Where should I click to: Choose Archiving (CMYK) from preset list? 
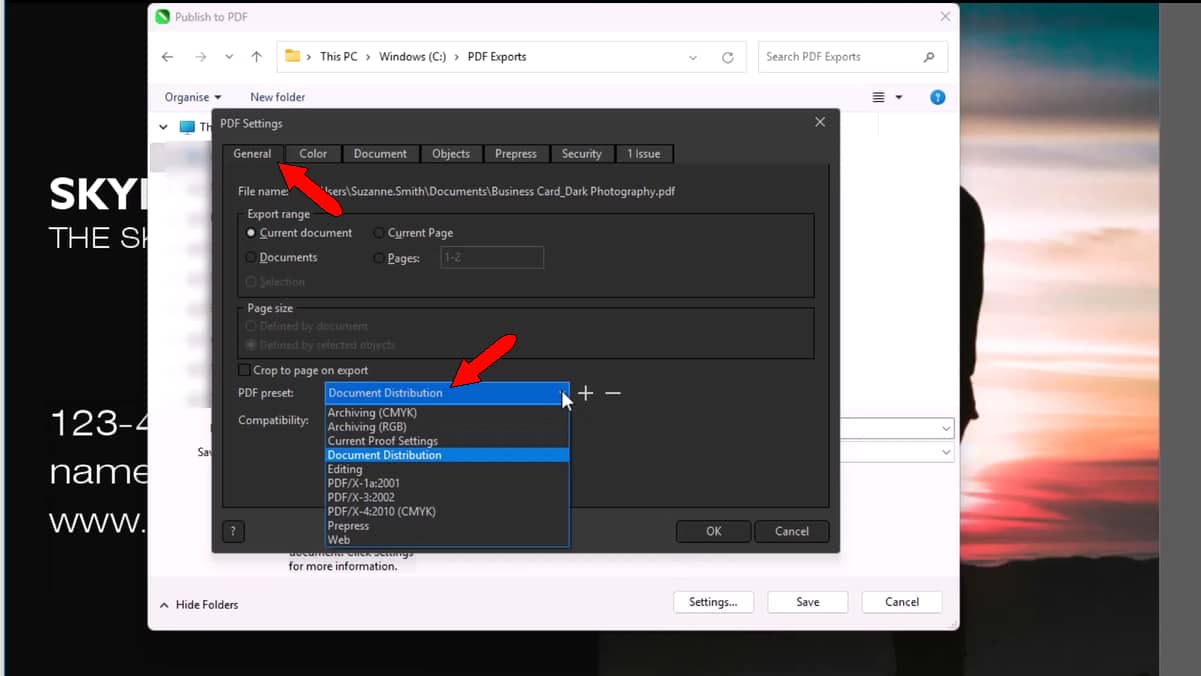click(372, 413)
